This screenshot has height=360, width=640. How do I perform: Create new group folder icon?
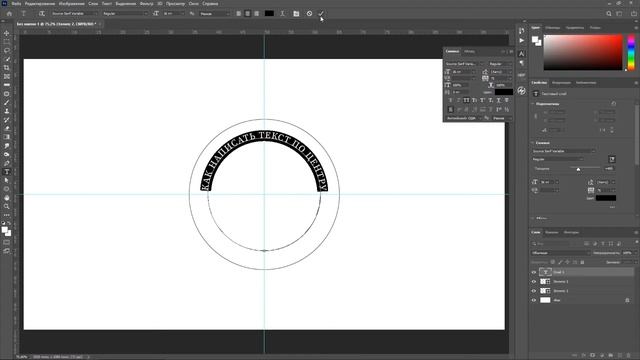click(611, 356)
